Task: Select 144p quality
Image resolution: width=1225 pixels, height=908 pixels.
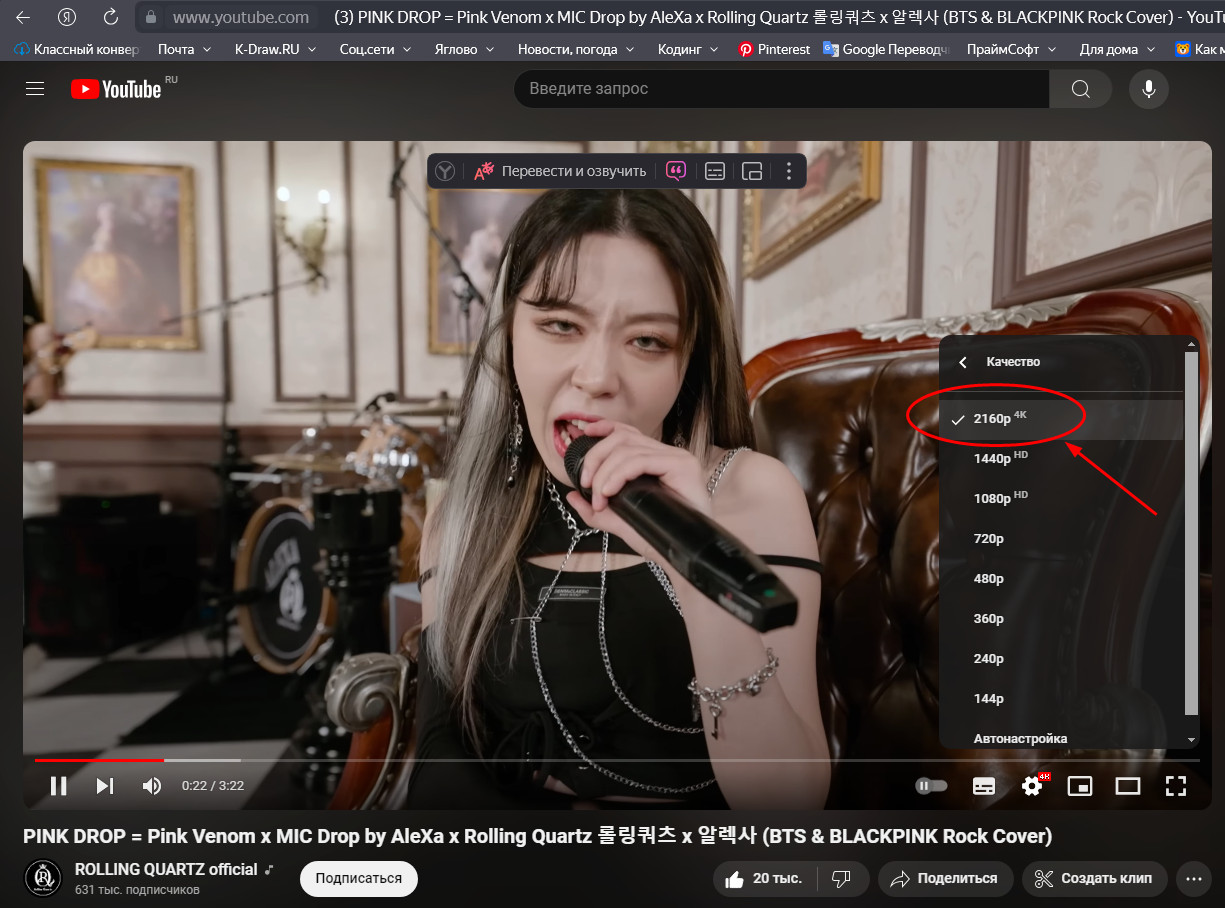Action: 1061,699
